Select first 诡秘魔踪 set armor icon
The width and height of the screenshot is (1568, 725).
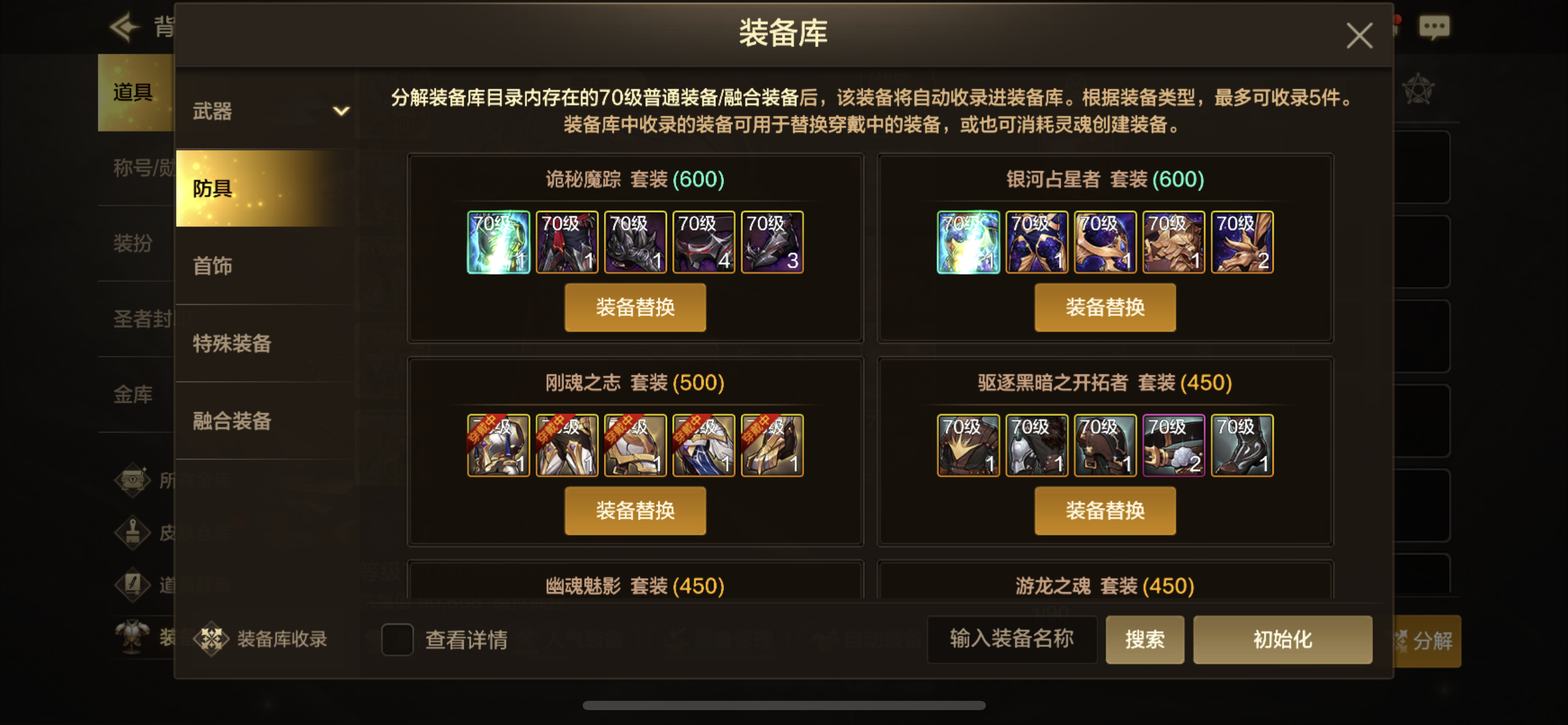[499, 242]
